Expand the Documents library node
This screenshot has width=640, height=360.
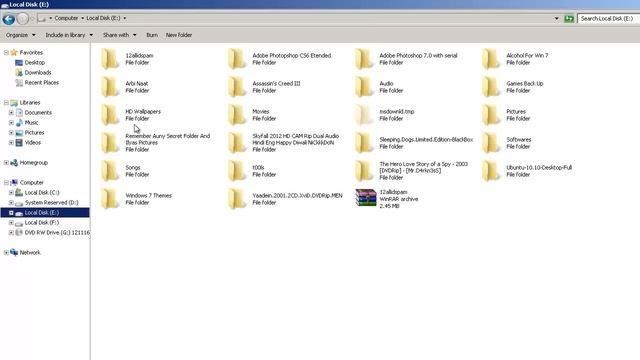pyautogui.click(x=11, y=113)
